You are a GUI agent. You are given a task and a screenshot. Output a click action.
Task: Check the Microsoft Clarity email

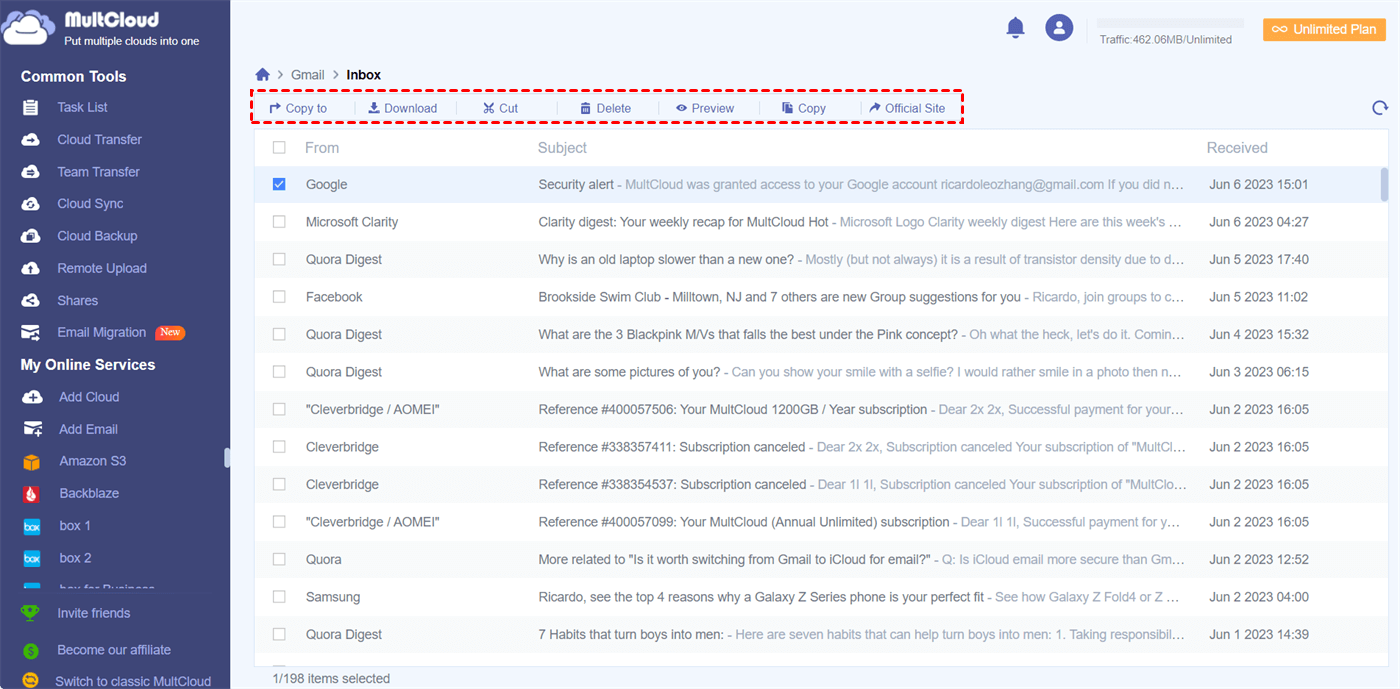click(279, 222)
